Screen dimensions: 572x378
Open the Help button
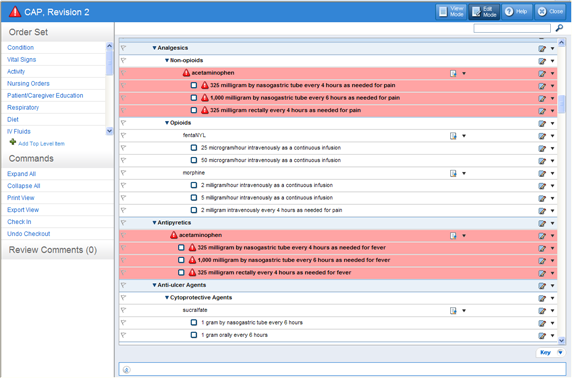(x=516, y=12)
